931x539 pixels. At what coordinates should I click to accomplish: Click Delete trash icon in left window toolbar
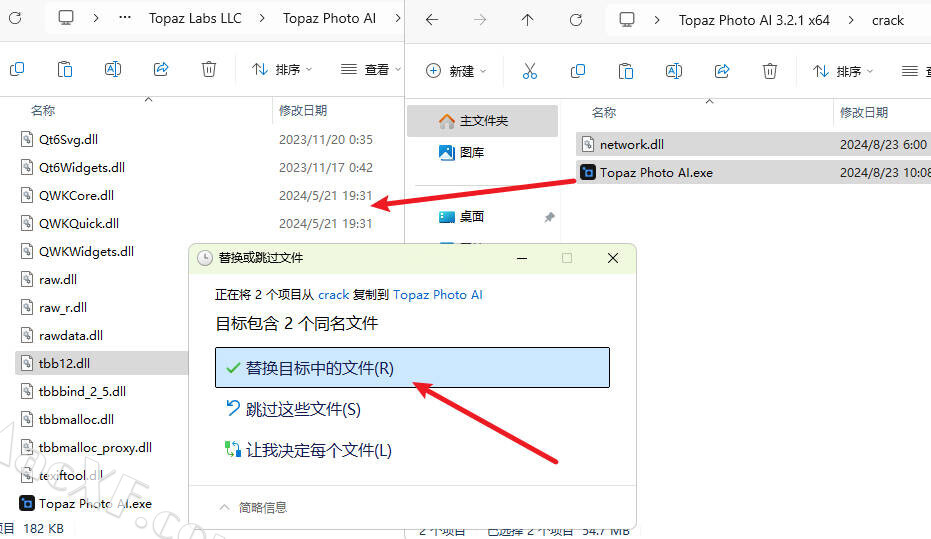[208, 69]
